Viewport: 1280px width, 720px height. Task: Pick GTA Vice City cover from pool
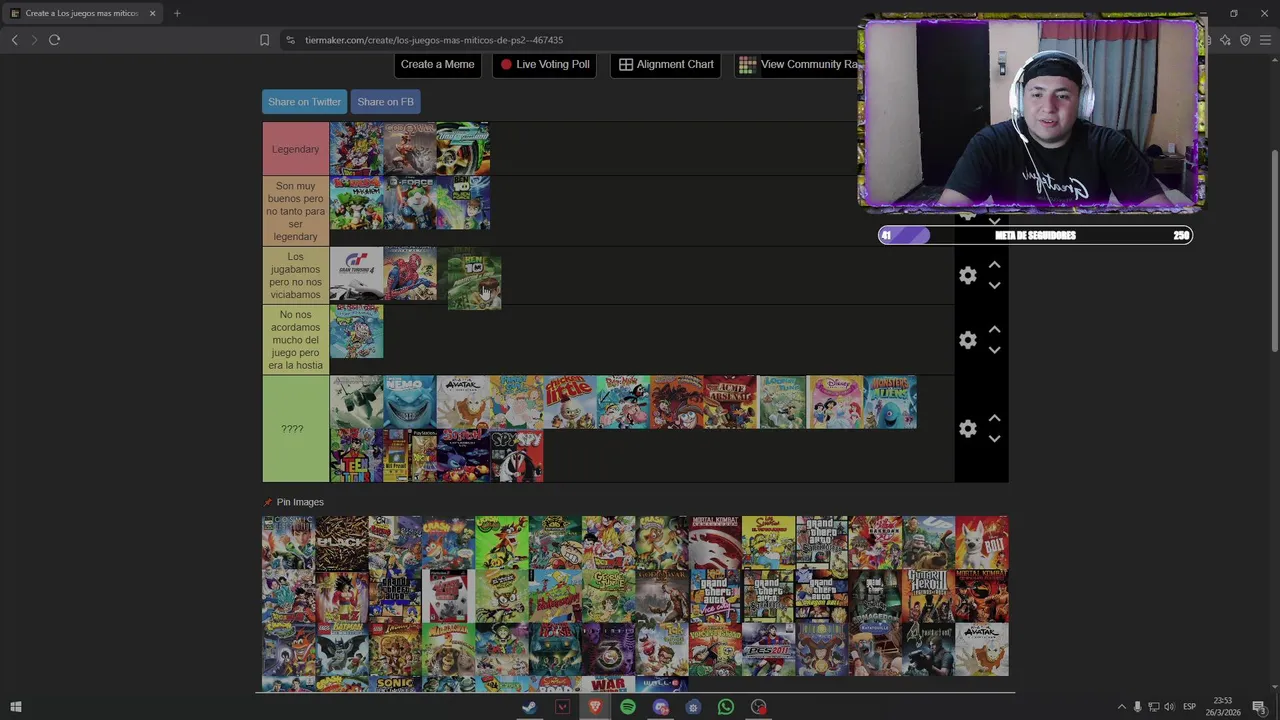pos(715,596)
